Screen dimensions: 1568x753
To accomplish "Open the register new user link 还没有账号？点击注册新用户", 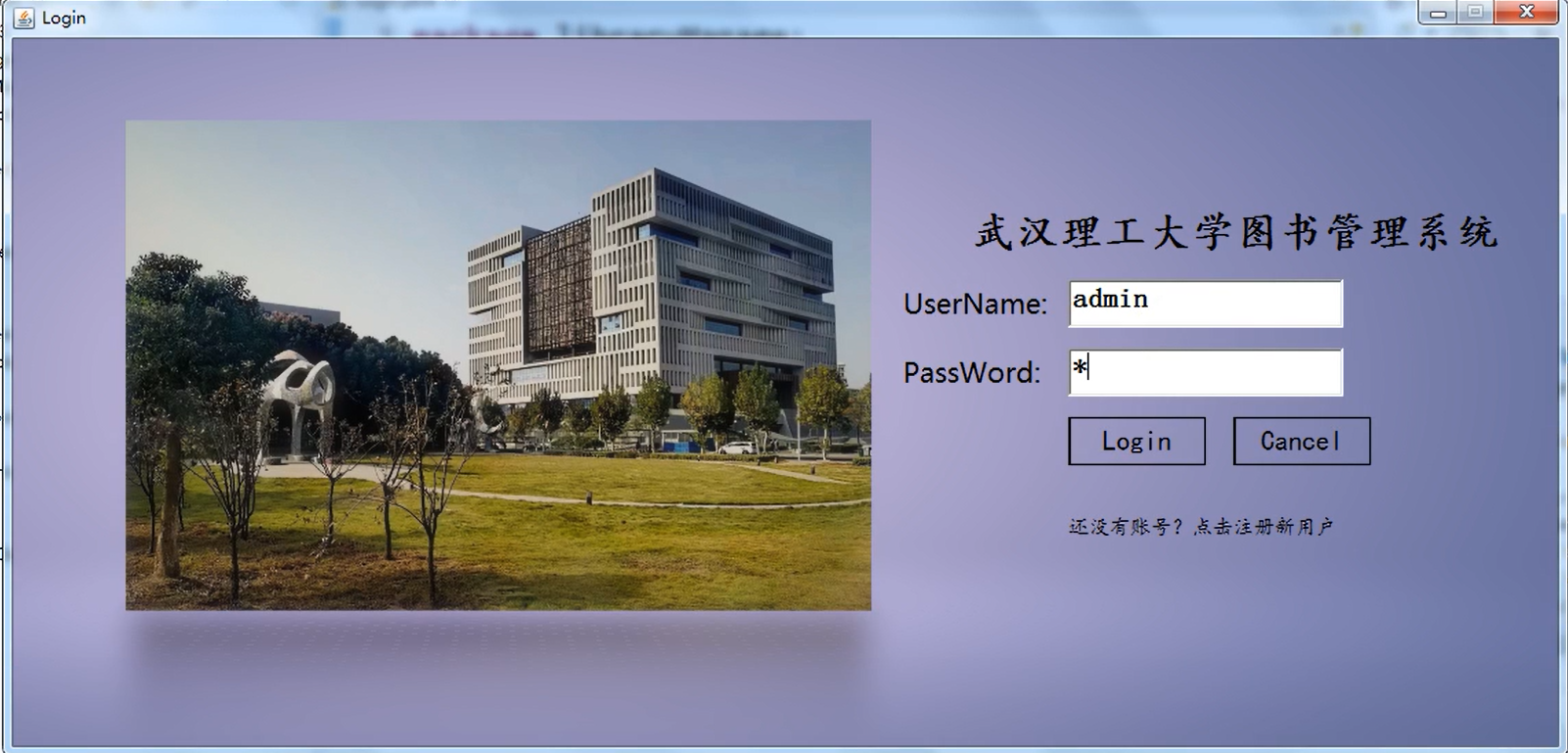I will click(1201, 527).
